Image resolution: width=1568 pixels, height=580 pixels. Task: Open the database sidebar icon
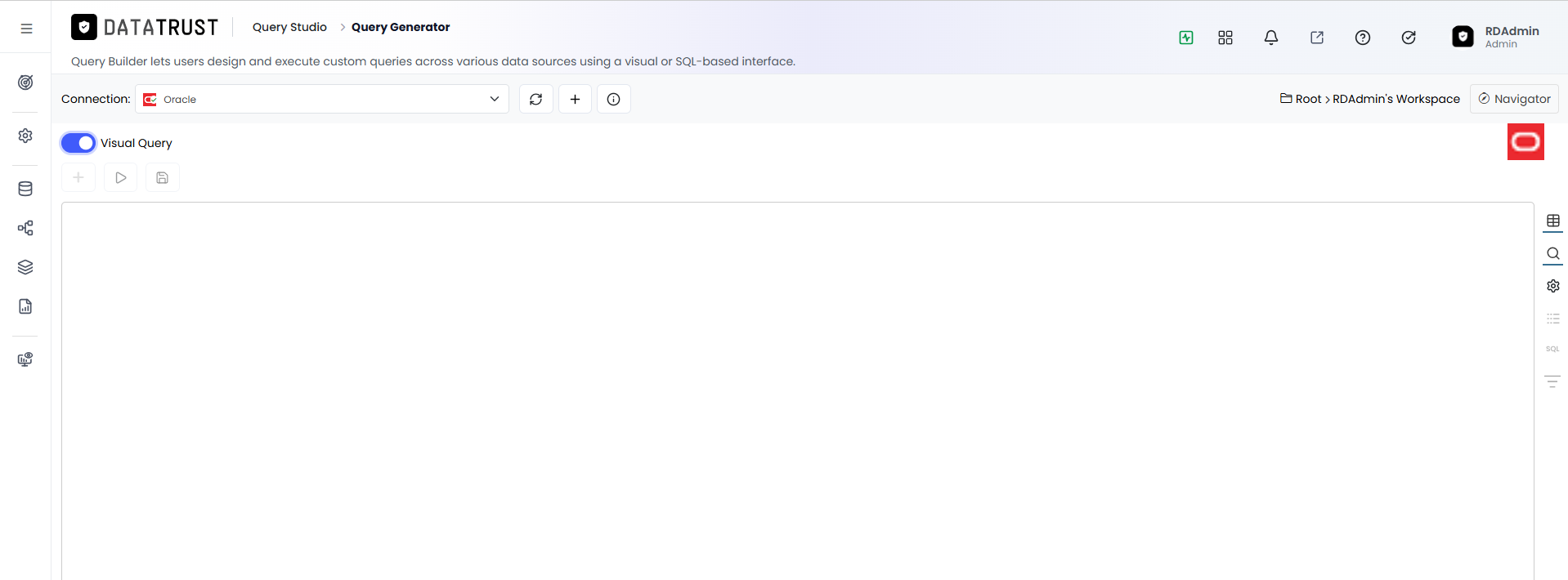click(x=25, y=189)
